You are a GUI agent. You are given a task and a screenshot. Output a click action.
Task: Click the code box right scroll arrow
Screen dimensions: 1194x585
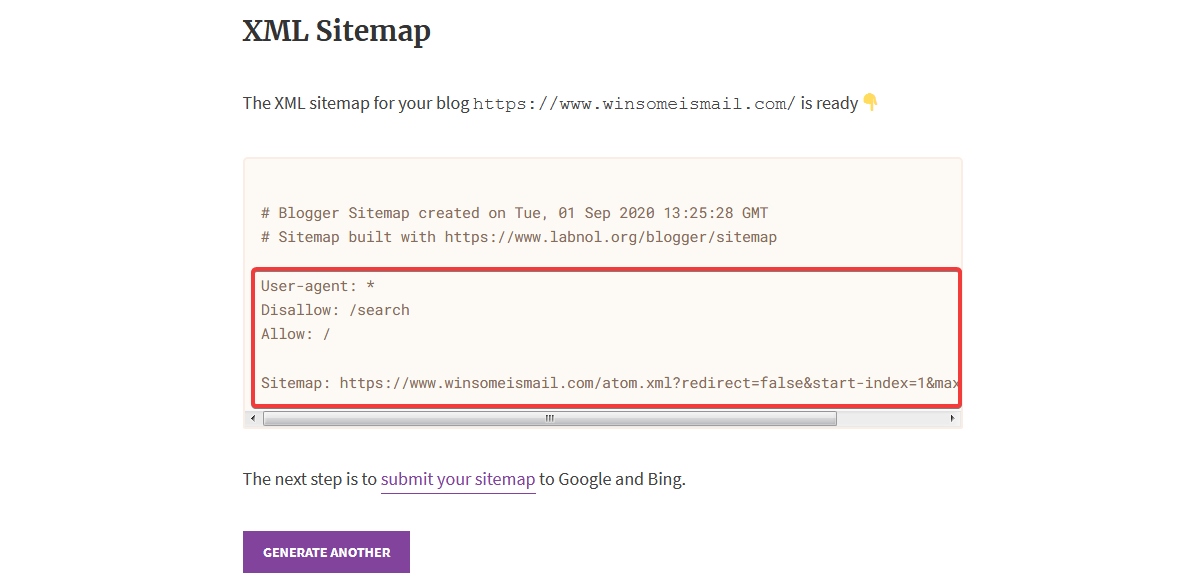tap(952, 418)
